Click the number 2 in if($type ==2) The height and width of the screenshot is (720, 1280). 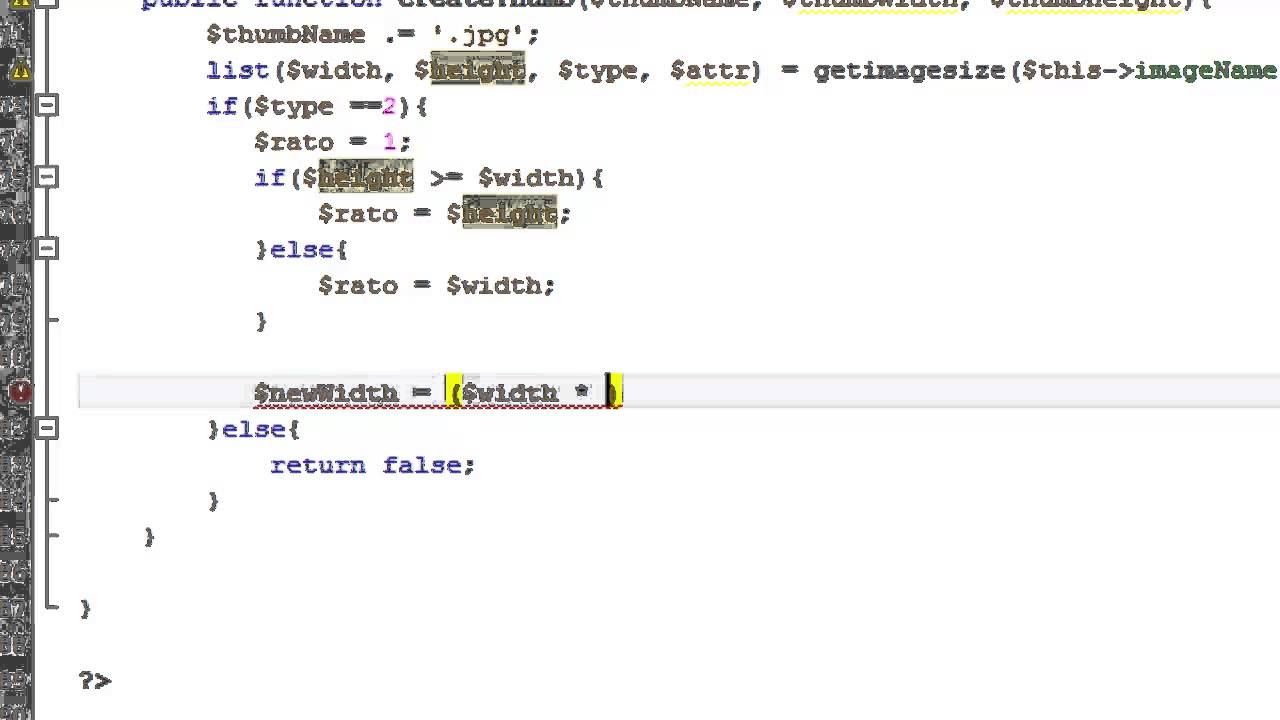[389, 106]
